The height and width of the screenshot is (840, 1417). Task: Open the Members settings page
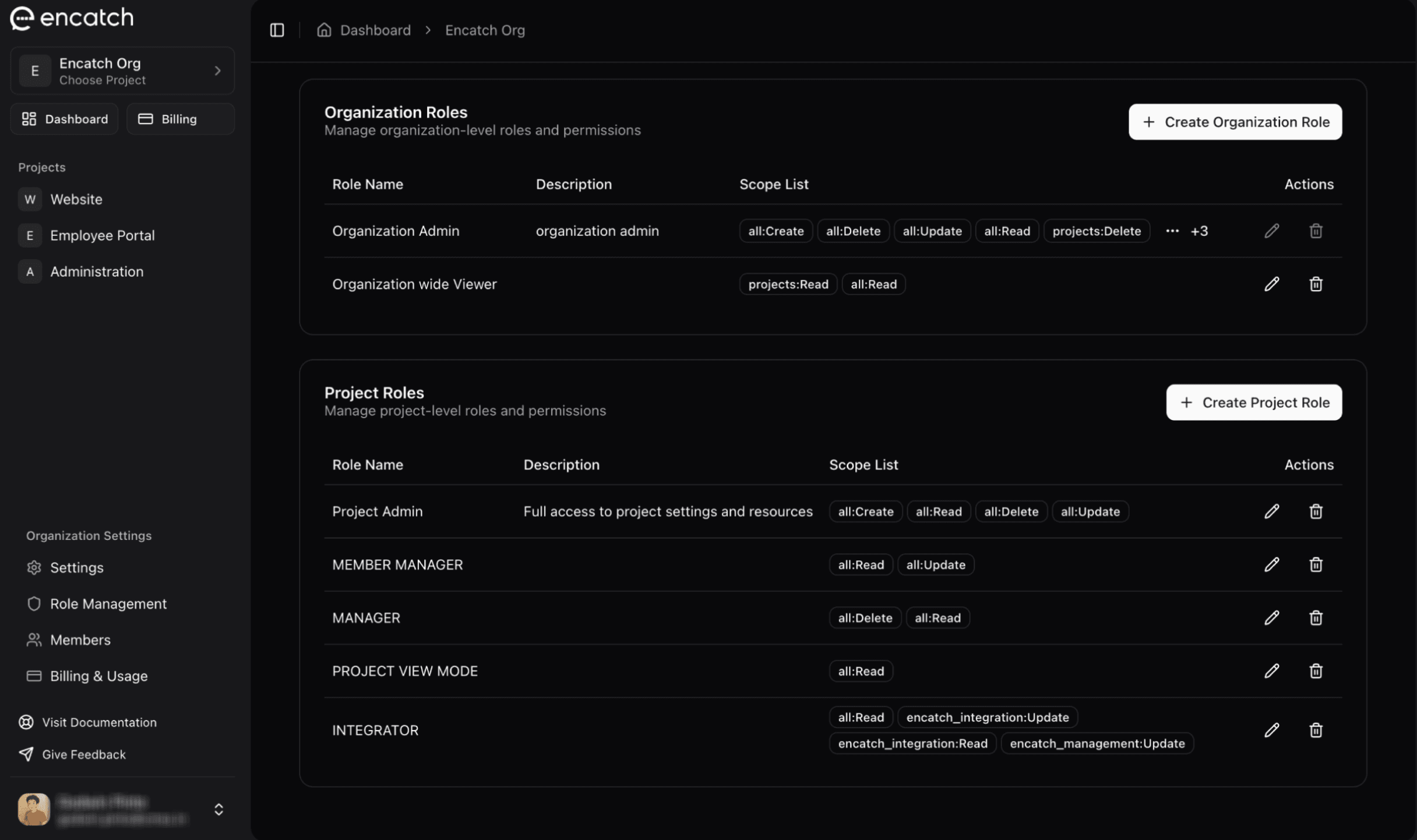tap(80, 640)
